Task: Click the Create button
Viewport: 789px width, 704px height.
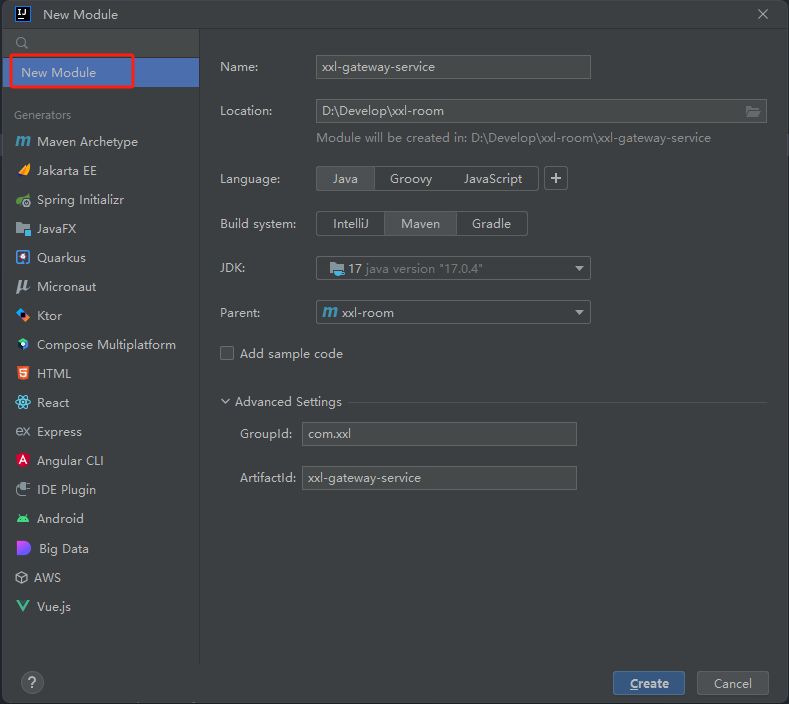Action: pos(649,683)
